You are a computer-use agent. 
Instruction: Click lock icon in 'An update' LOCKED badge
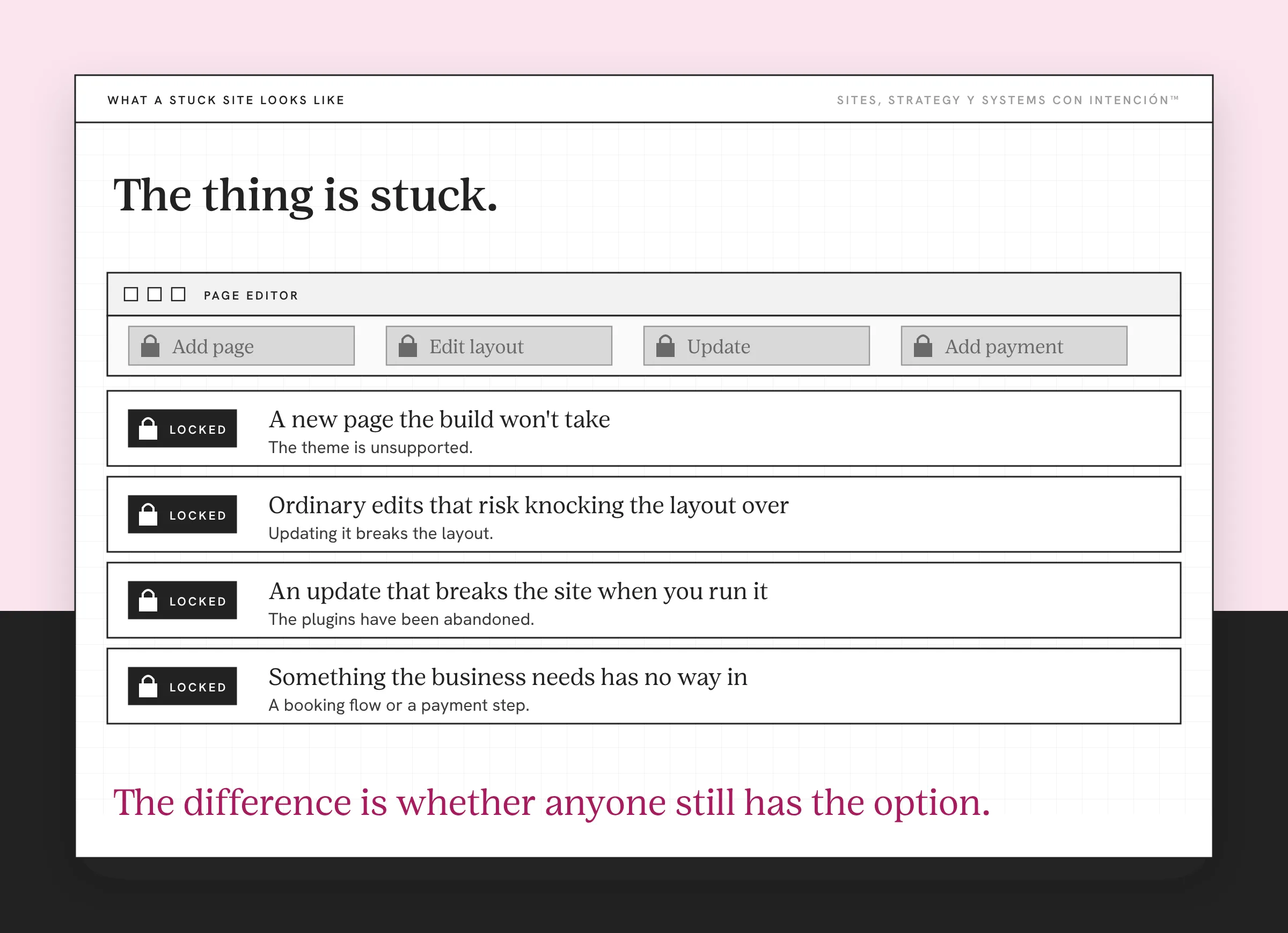click(148, 600)
